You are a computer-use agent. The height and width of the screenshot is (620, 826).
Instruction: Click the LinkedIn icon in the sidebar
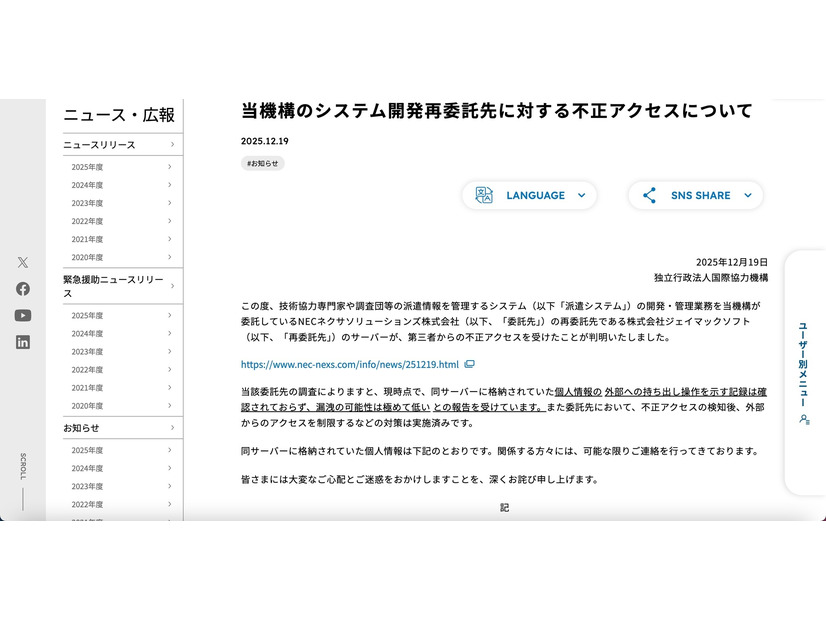point(22,341)
